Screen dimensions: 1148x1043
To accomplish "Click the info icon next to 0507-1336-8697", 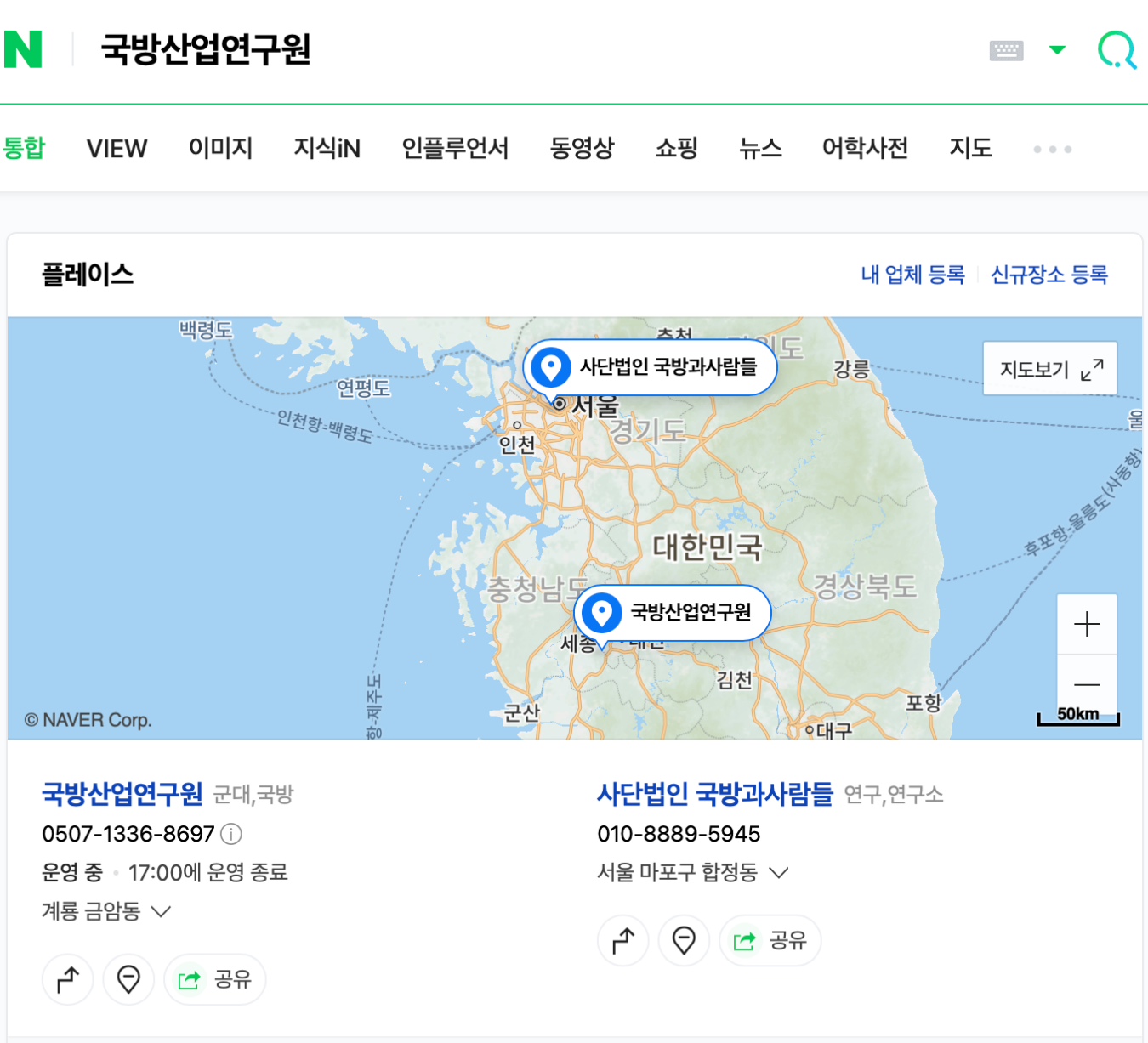I will (x=231, y=834).
